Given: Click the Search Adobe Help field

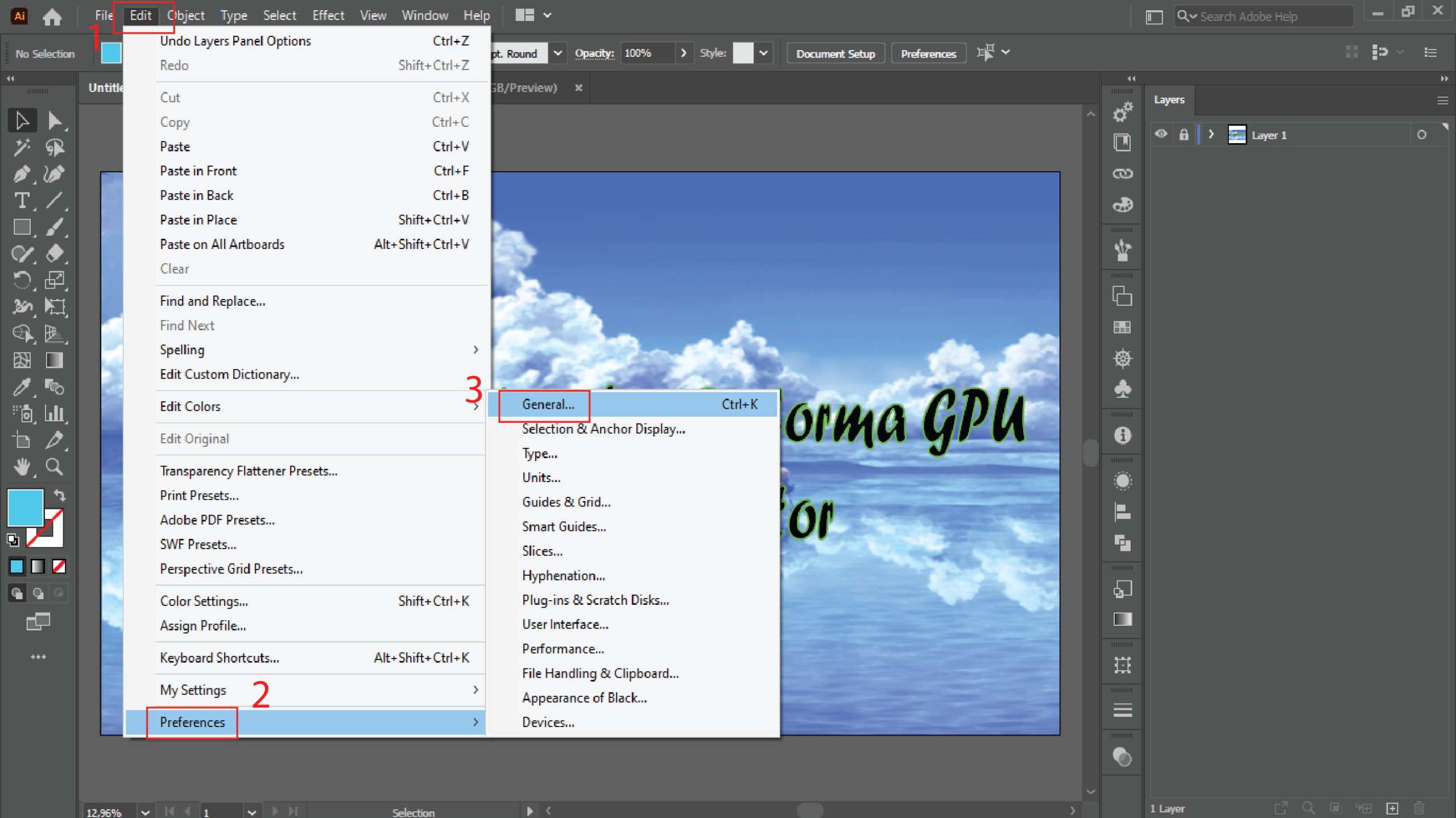Looking at the screenshot, I should click(x=1268, y=16).
